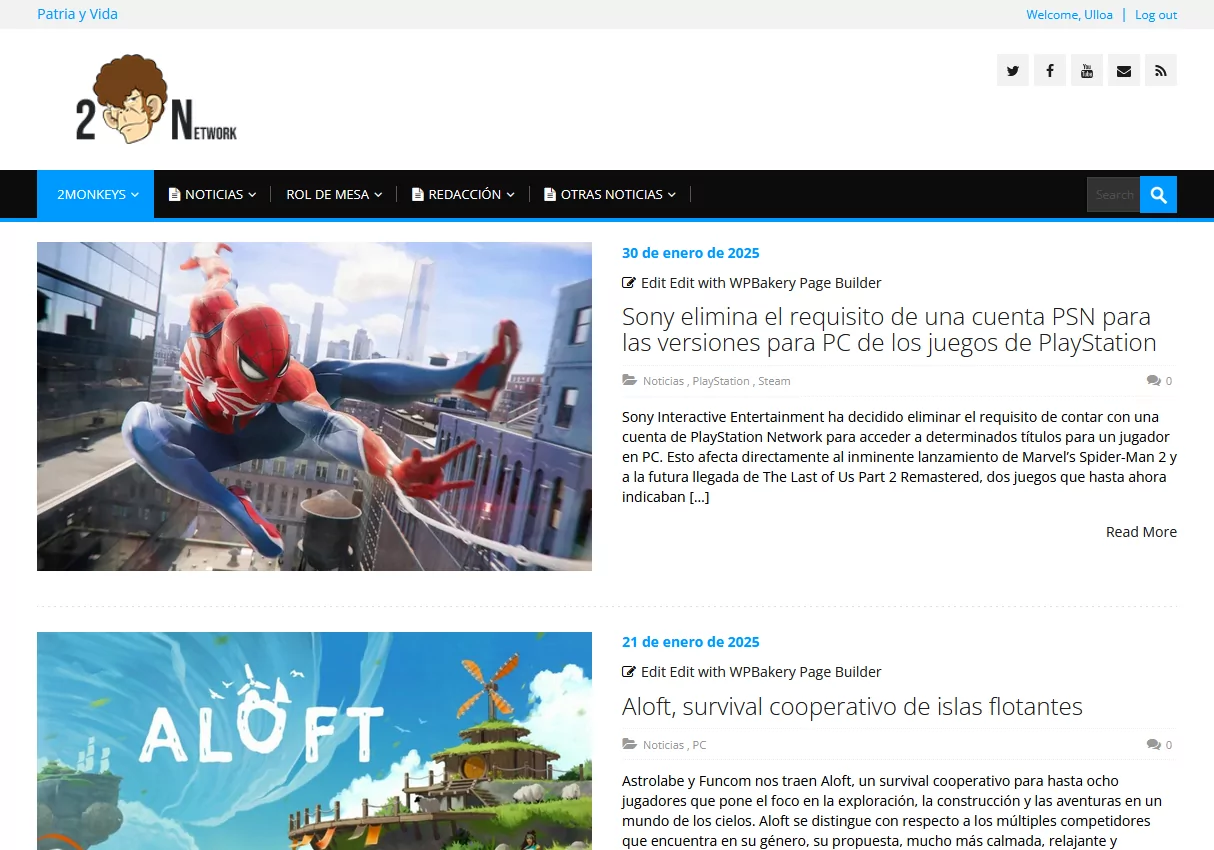Expand the ROL DE MESA menu arrow
Image resolution: width=1214 pixels, height=850 pixels.
click(x=378, y=195)
